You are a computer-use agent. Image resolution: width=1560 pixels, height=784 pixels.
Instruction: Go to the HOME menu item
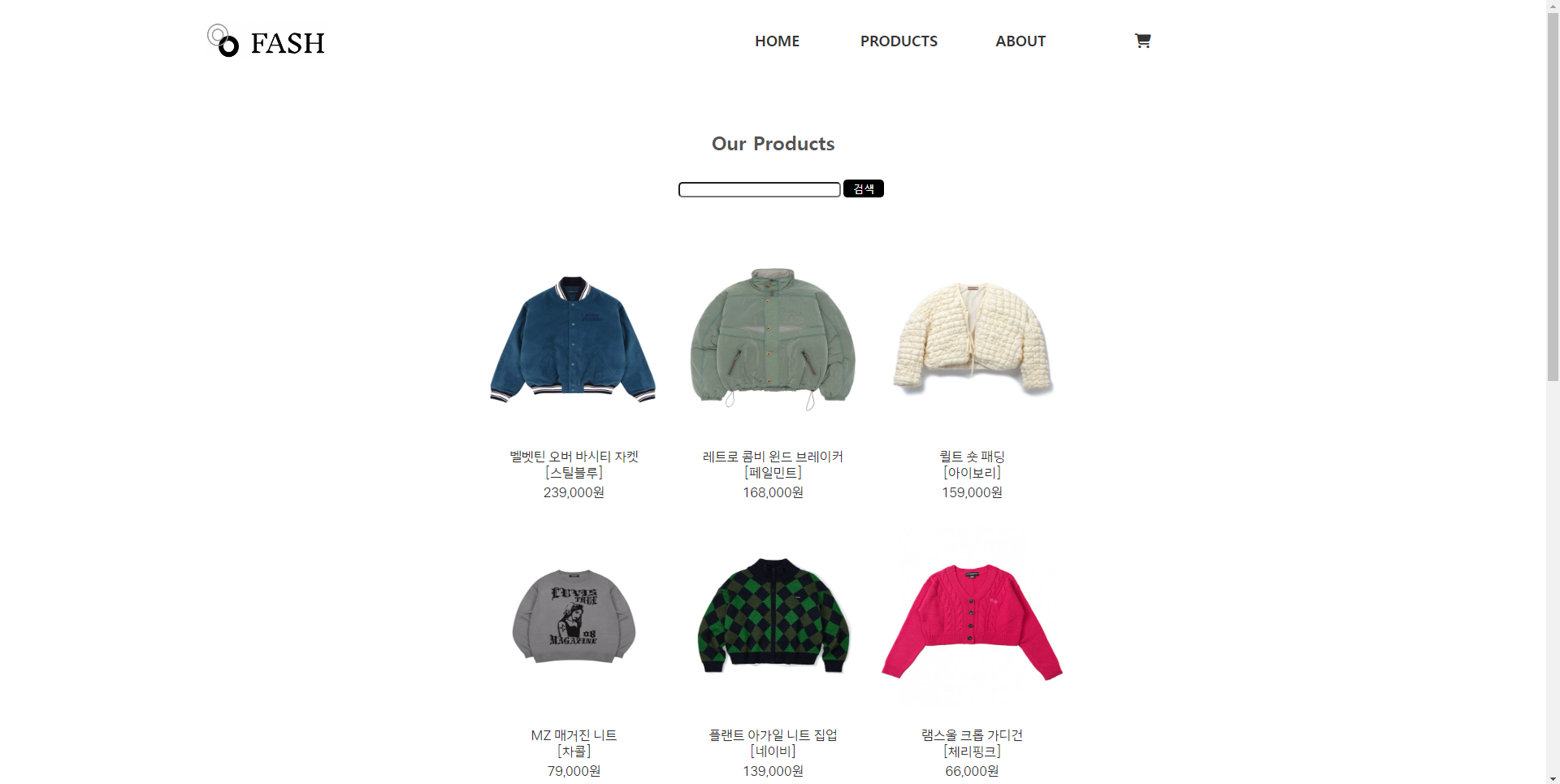tap(777, 41)
